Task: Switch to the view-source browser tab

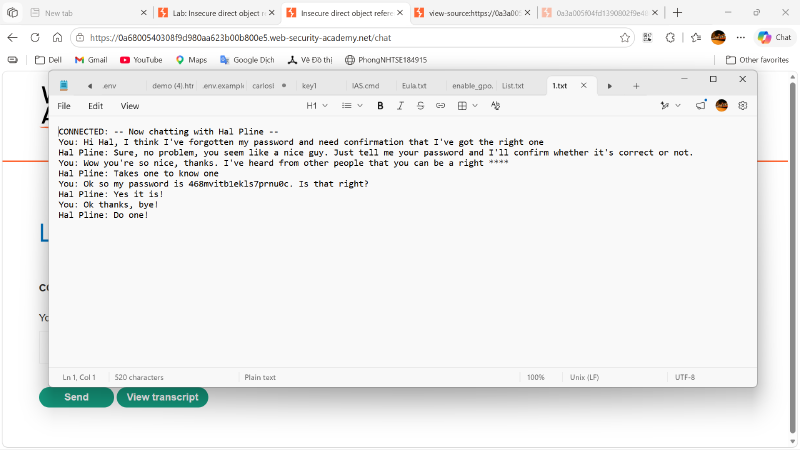Action: pos(472,13)
